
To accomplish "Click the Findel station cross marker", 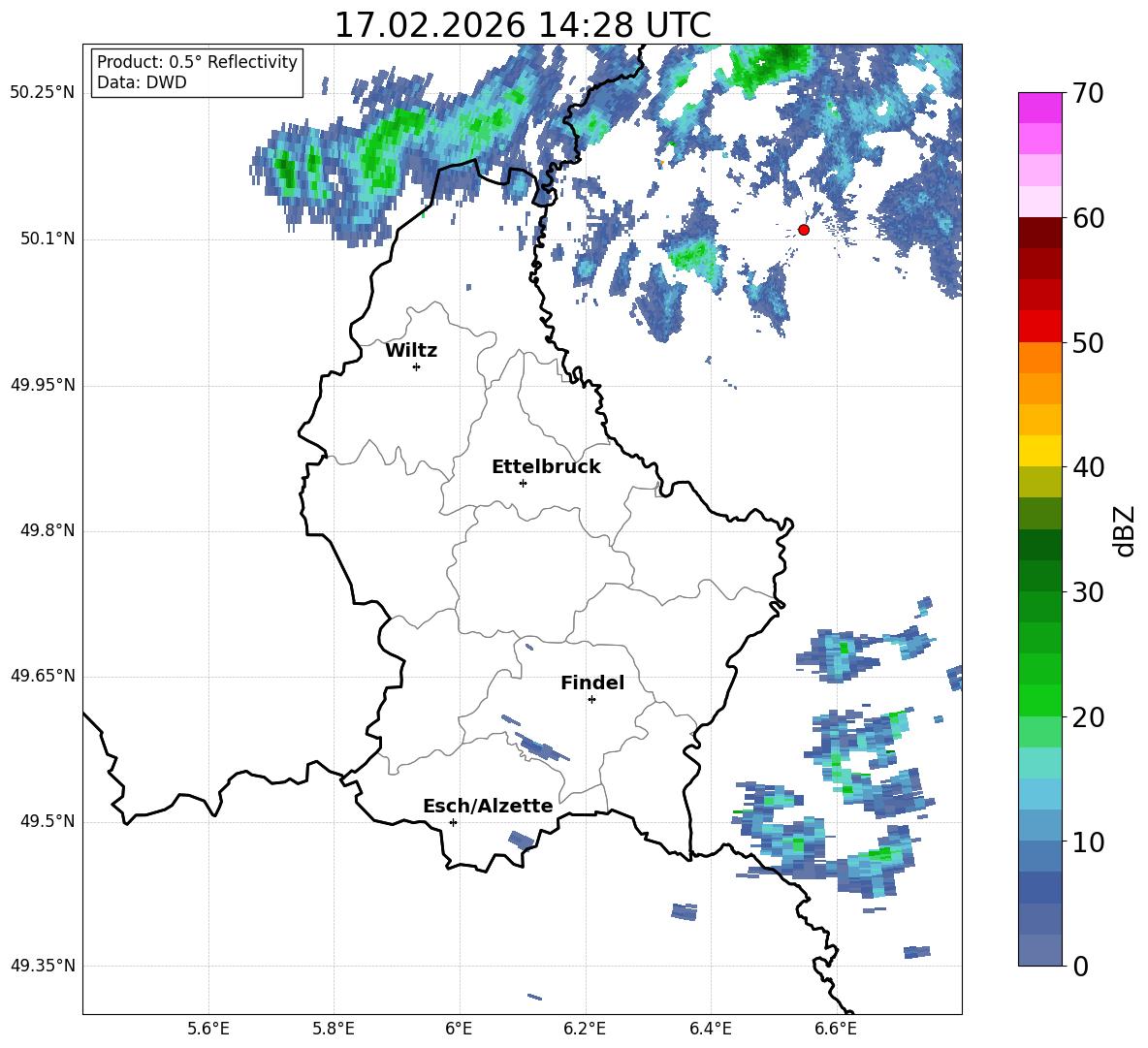I will point(591,700).
